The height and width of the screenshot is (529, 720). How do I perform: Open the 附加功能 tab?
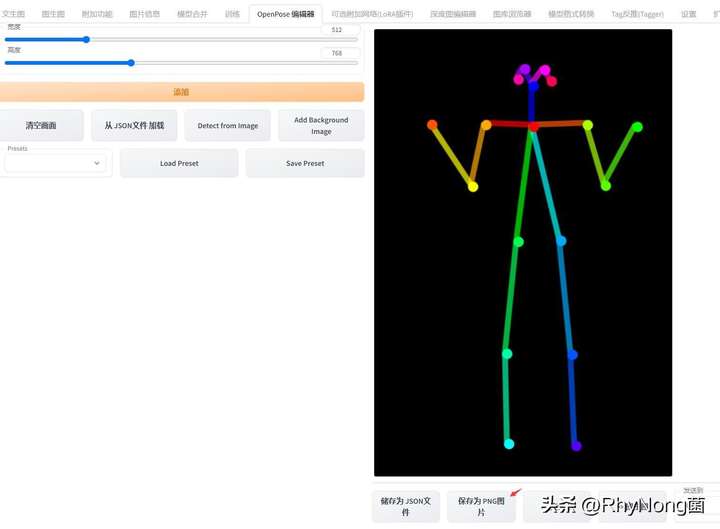click(x=97, y=14)
